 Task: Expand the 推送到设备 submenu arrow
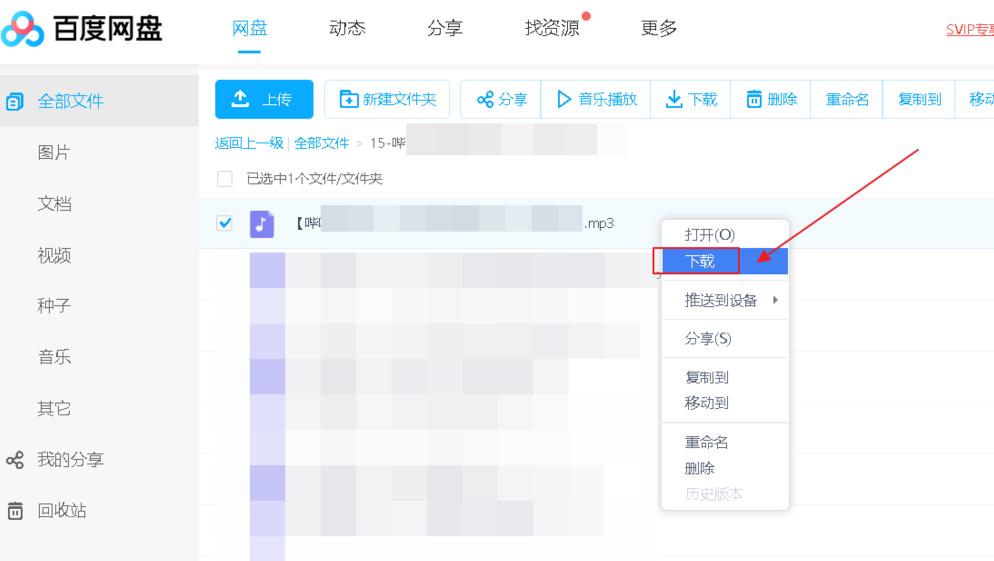click(775, 300)
